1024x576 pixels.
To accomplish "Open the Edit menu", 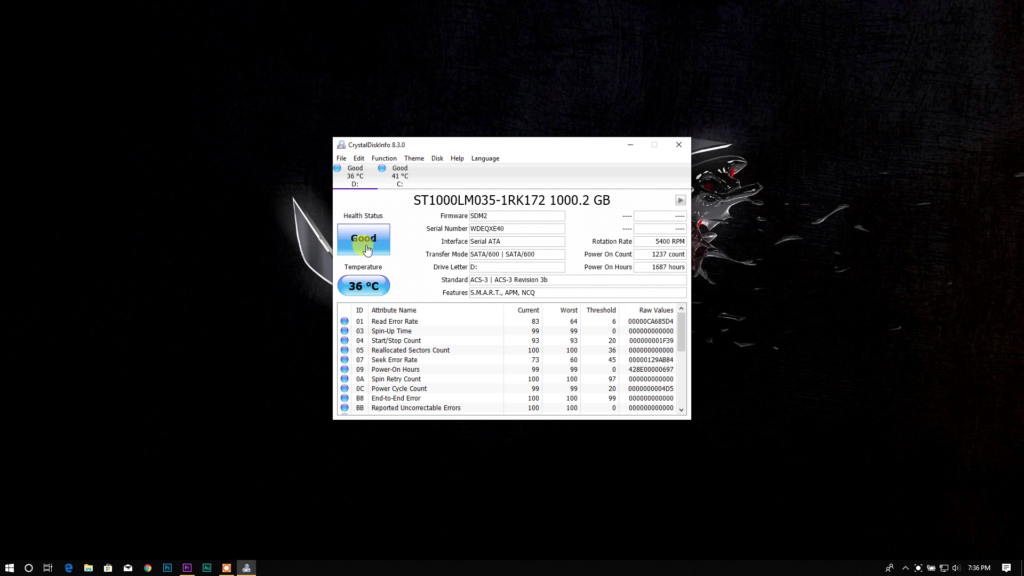I will tap(359, 158).
